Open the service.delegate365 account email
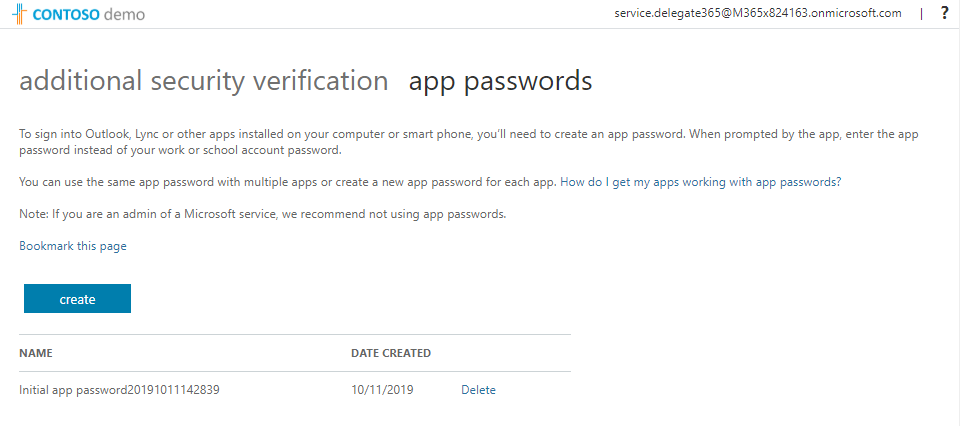This screenshot has width=960, height=426. click(x=757, y=13)
